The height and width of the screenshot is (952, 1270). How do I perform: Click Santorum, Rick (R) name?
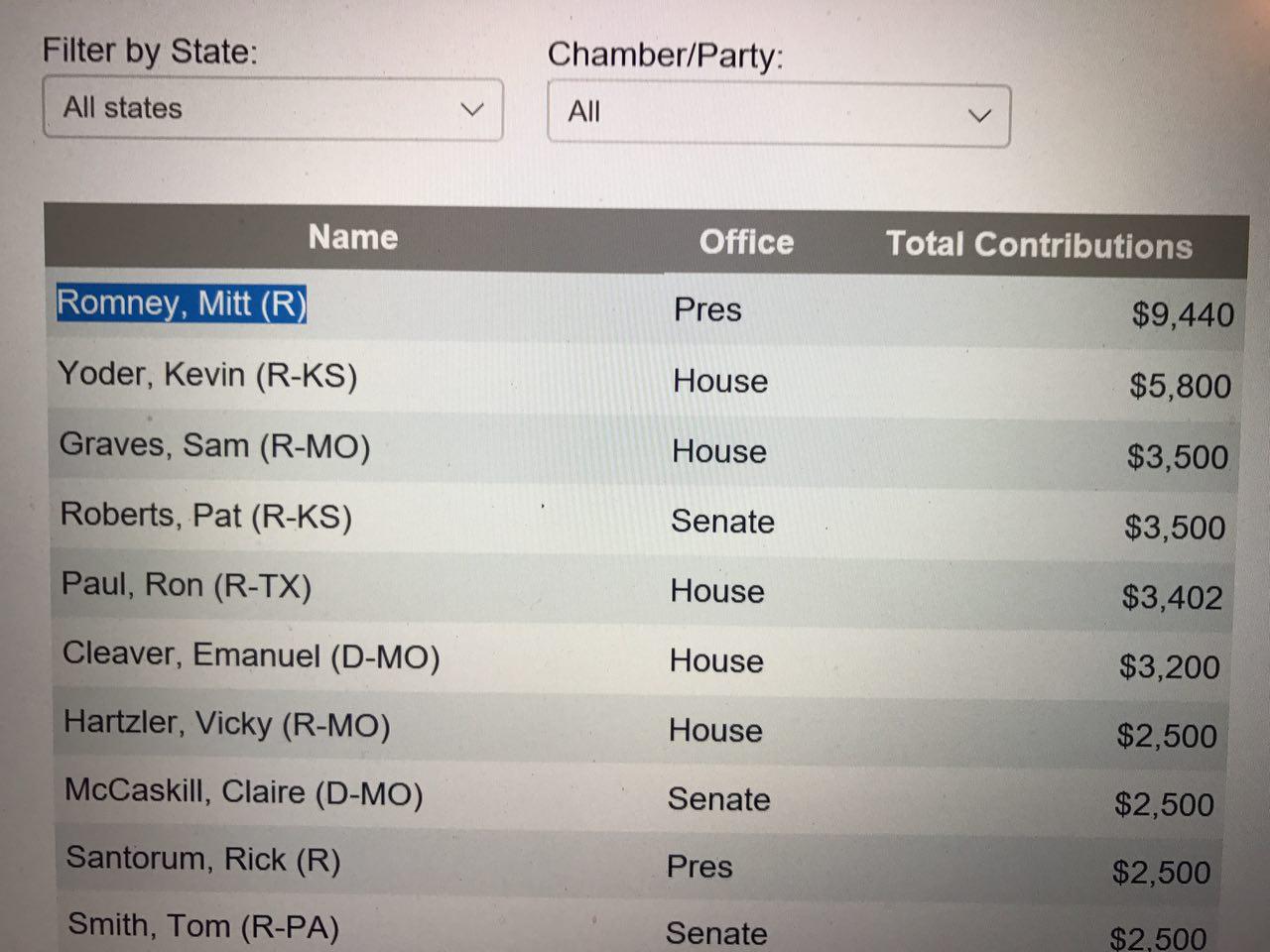pos(203,859)
